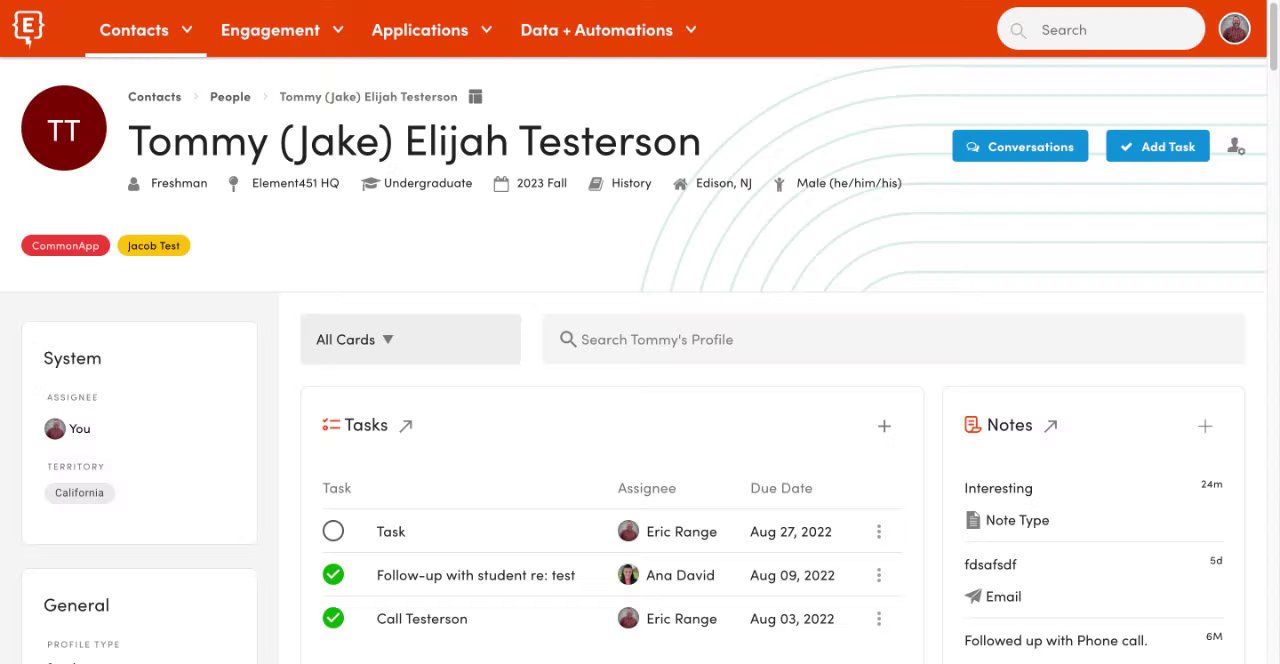Screen dimensions: 1280x664
Task: Expand the Engagement menu chevron
Action: click(x=338, y=30)
